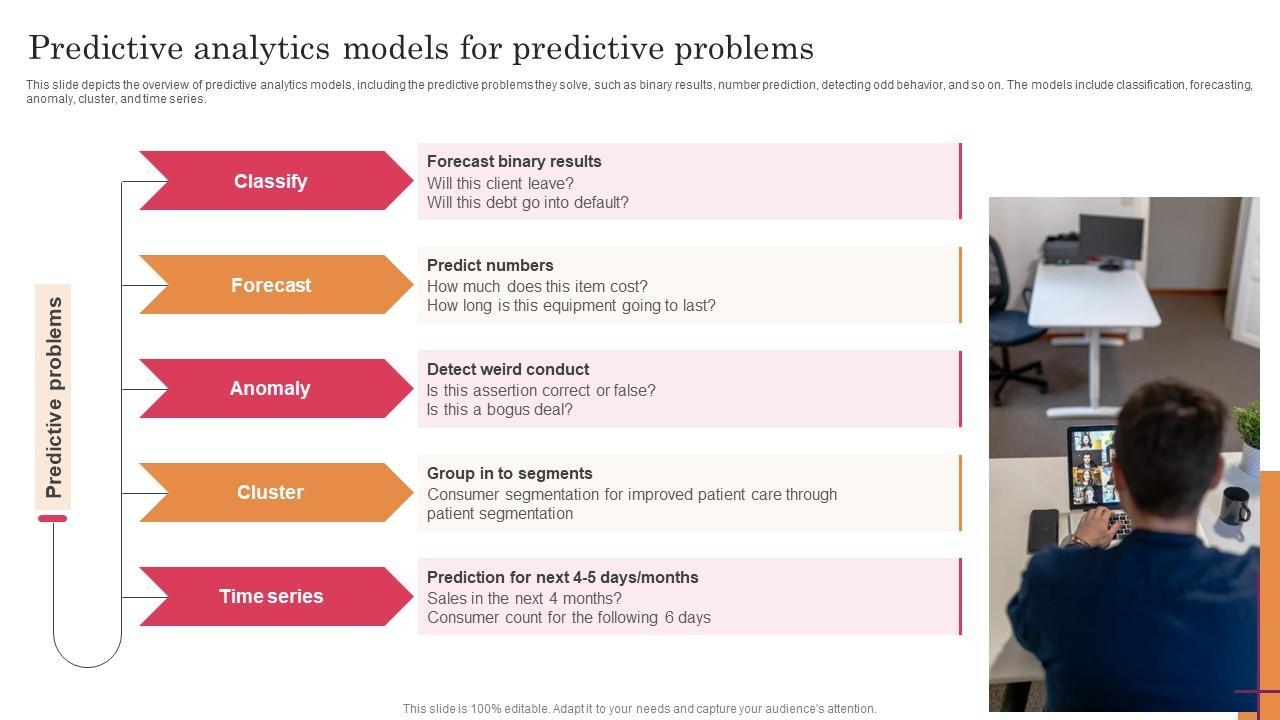The height and width of the screenshot is (720, 1280).
Task: Select the Predict numbers heading
Action: (490, 265)
